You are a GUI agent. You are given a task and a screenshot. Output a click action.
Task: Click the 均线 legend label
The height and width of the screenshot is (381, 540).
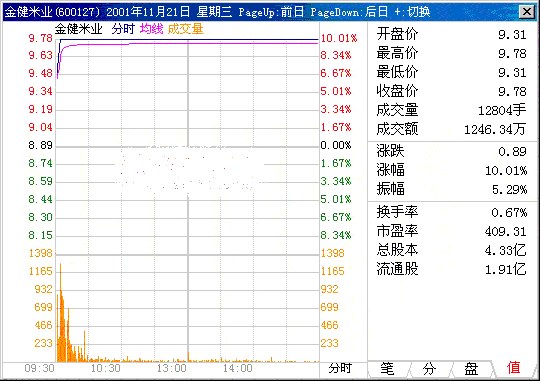(x=152, y=29)
